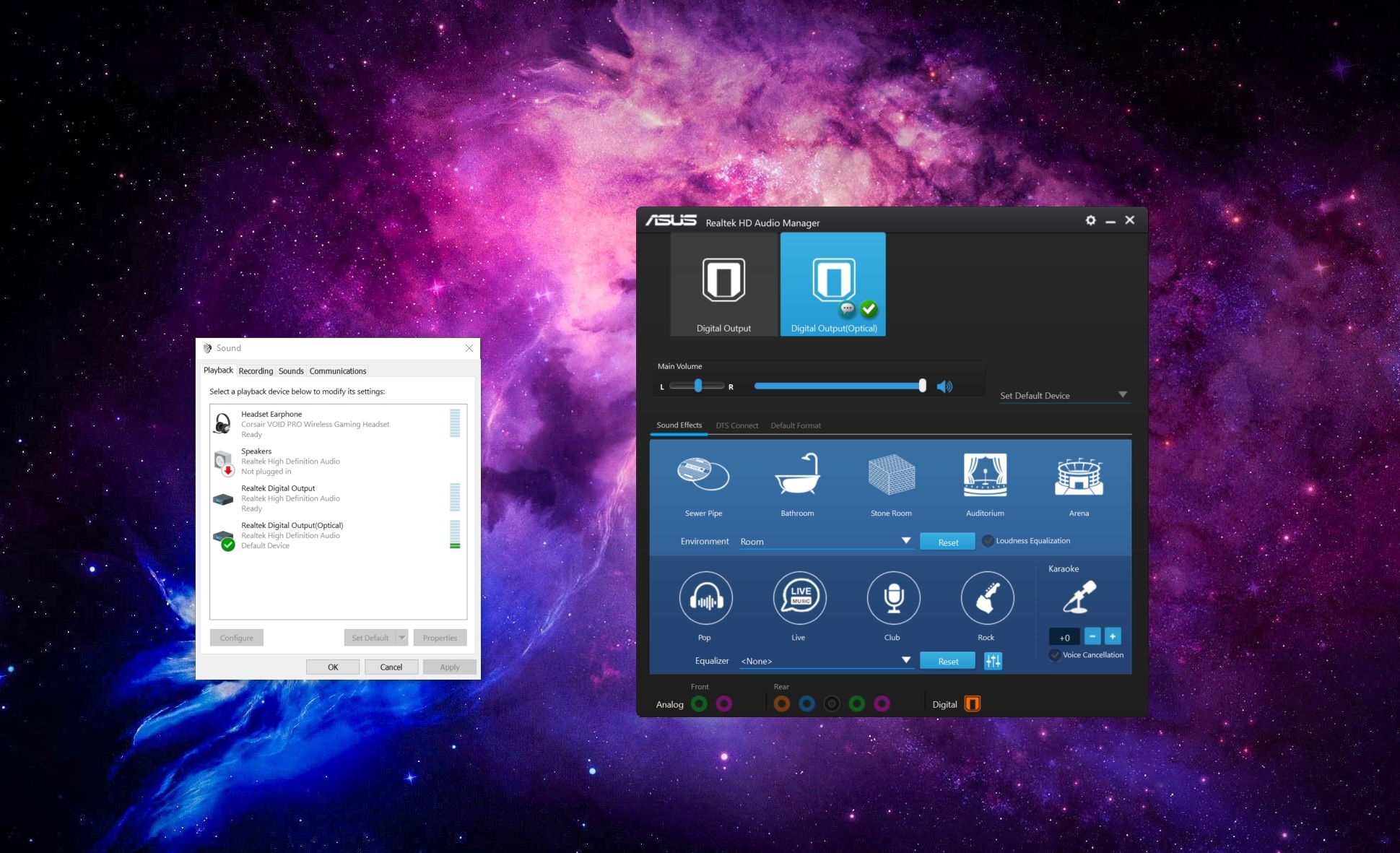1400x853 pixels.
Task: Apply the Live music equalizer preset
Action: 799,598
